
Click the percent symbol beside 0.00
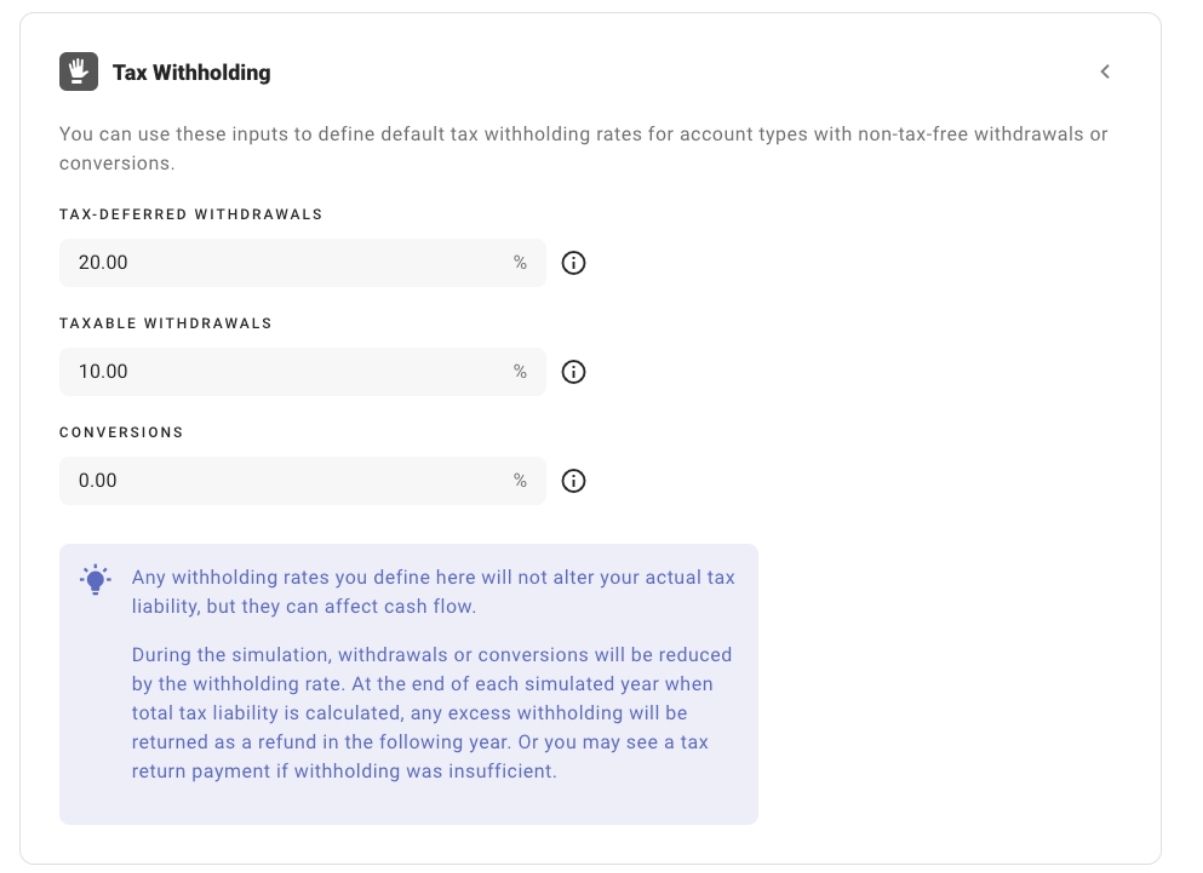coord(518,481)
